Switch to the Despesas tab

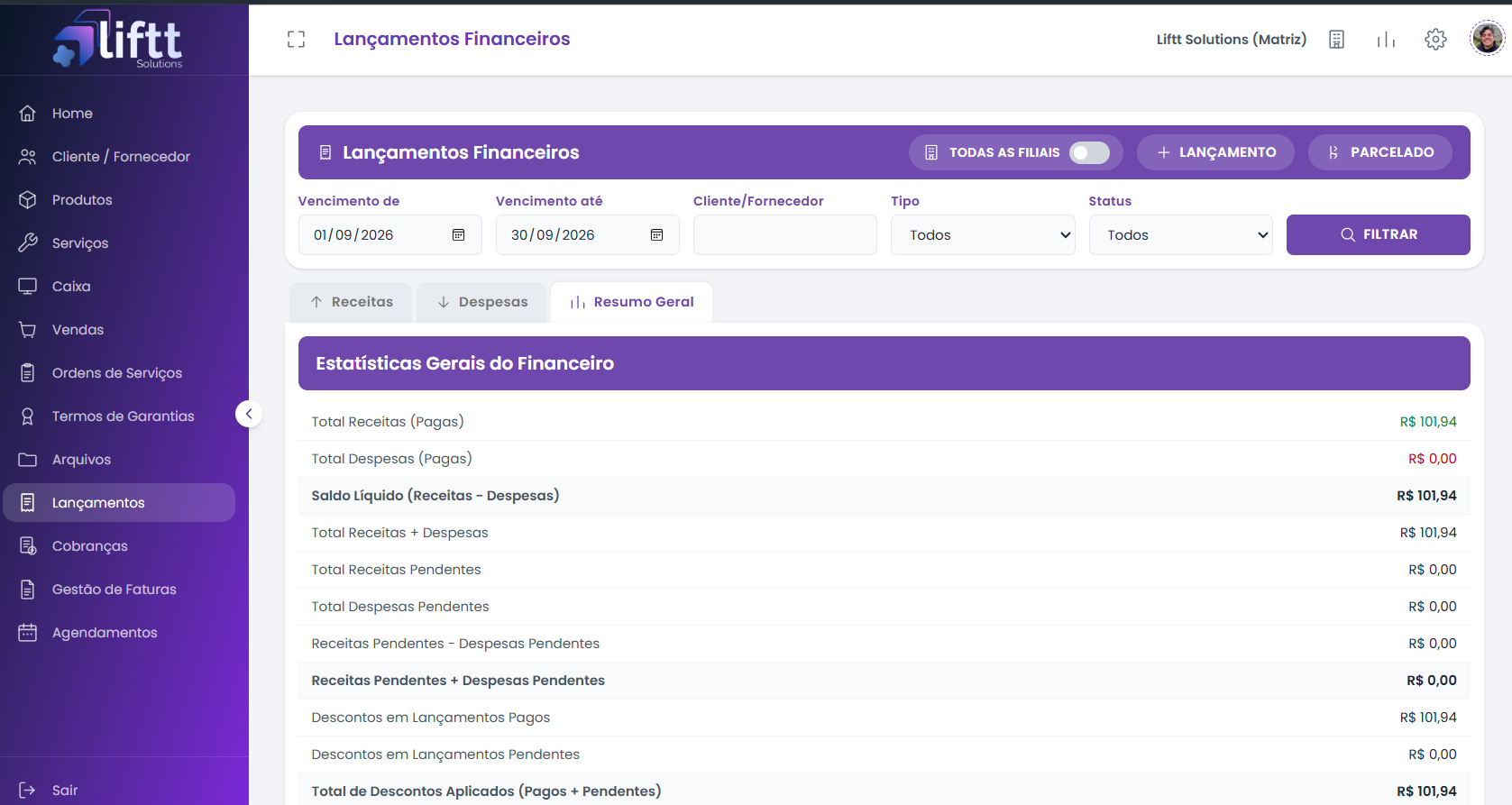[x=481, y=302]
